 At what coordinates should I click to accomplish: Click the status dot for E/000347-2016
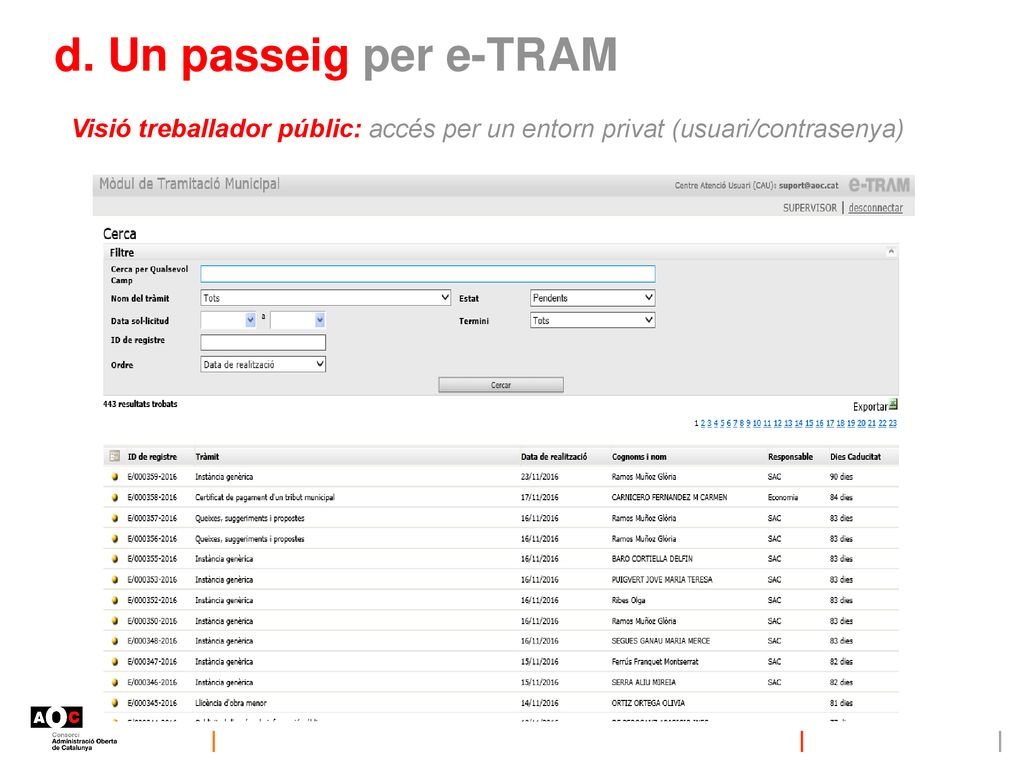(115, 662)
